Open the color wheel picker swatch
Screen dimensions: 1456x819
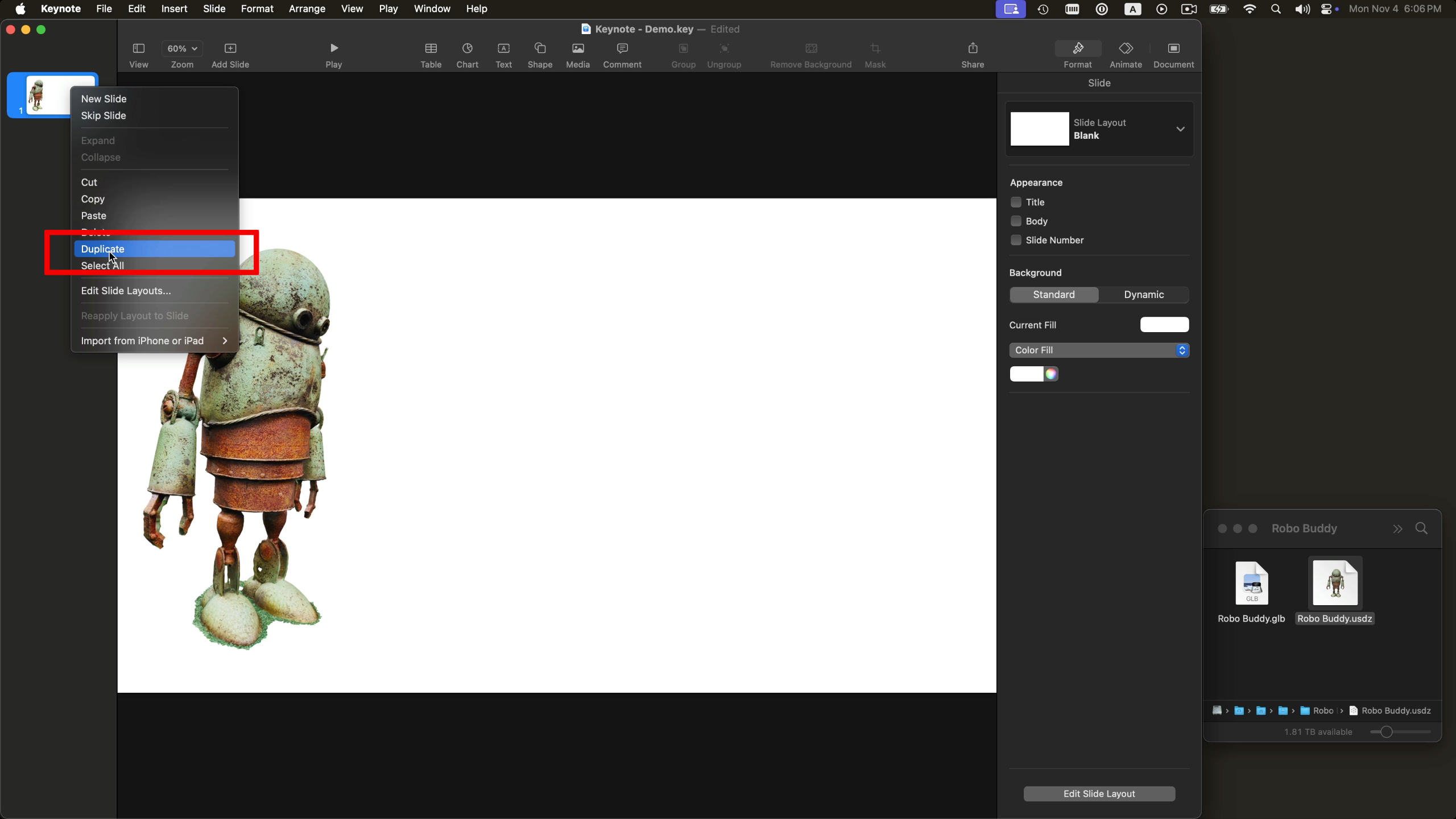pyautogui.click(x=1051, y=374)
